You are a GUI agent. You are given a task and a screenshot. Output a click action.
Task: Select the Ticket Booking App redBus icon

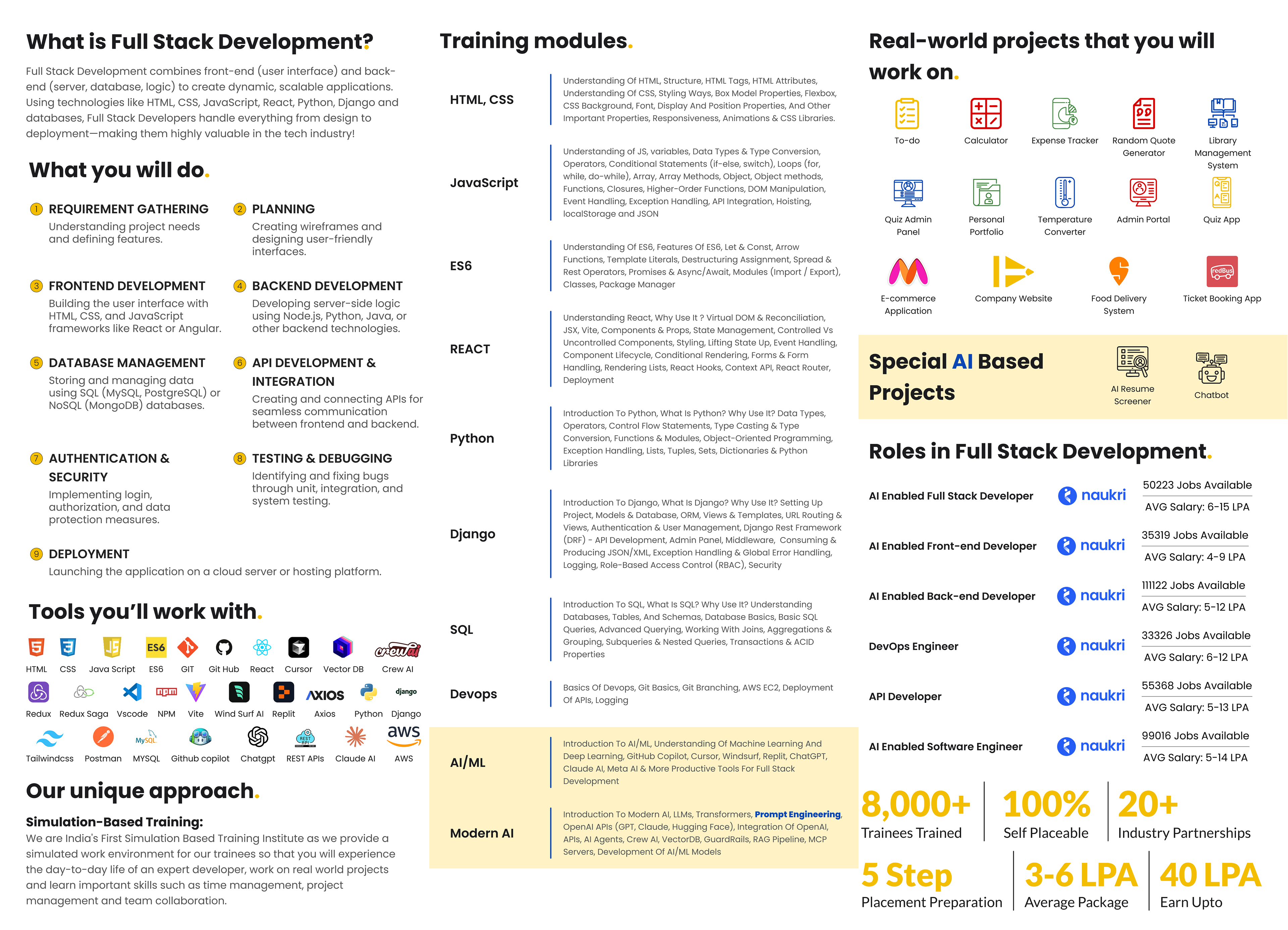(x=1222, y=271)
